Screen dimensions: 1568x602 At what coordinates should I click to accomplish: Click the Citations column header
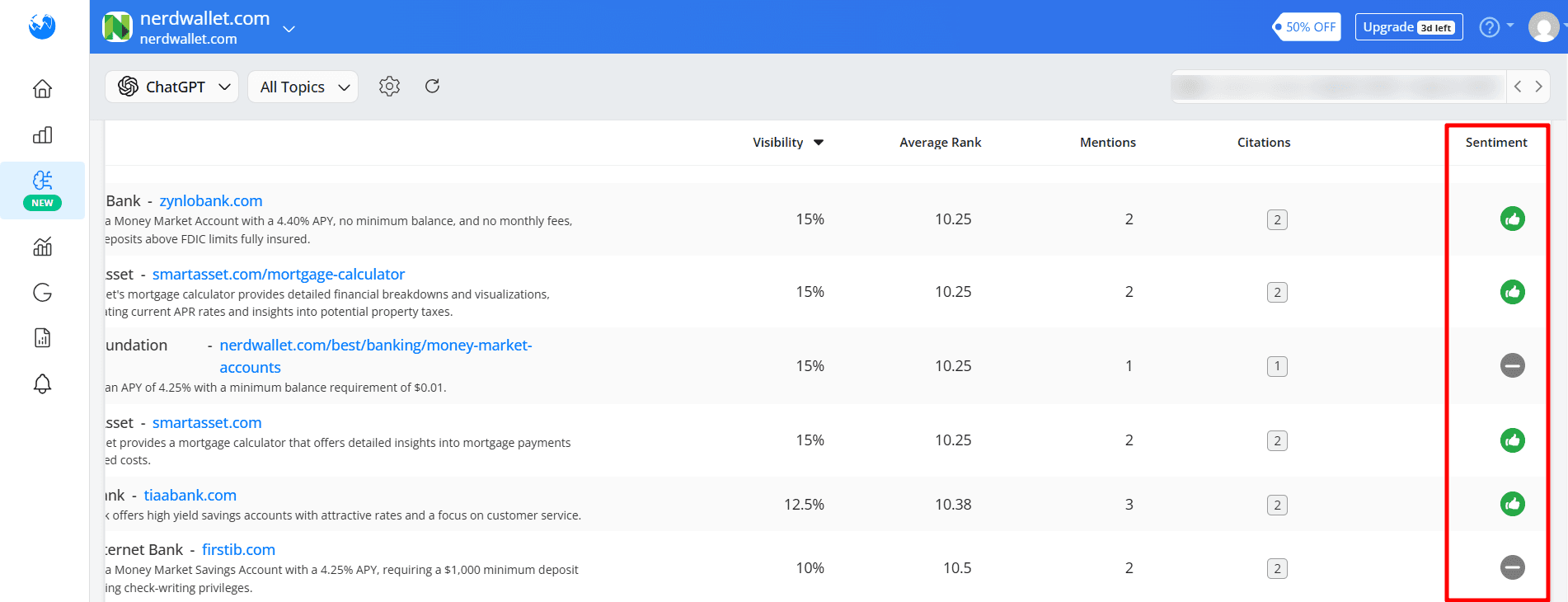[x=1263, y=143]
